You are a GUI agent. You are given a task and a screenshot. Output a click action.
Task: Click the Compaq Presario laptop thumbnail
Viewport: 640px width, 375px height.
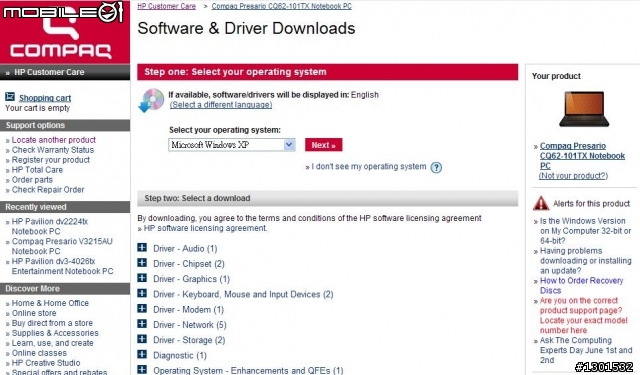tap(584, 109)
